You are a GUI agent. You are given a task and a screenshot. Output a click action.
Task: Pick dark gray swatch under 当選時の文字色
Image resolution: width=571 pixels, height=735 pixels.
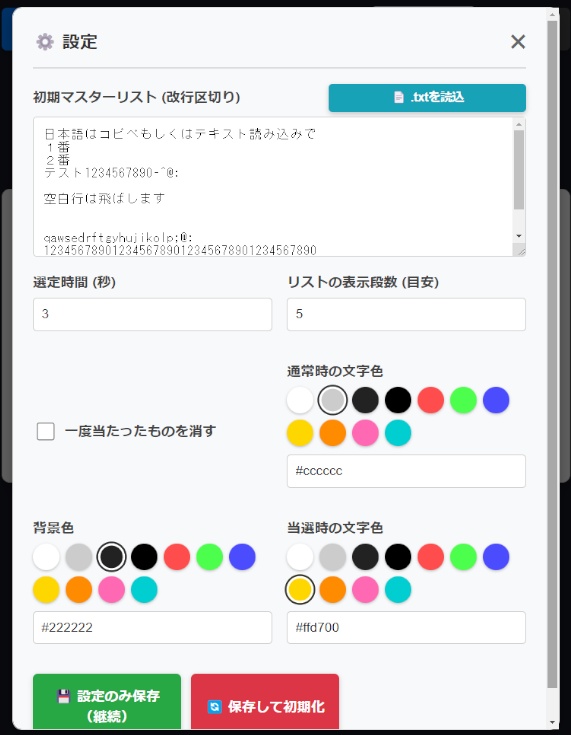(x=365, y=557)
